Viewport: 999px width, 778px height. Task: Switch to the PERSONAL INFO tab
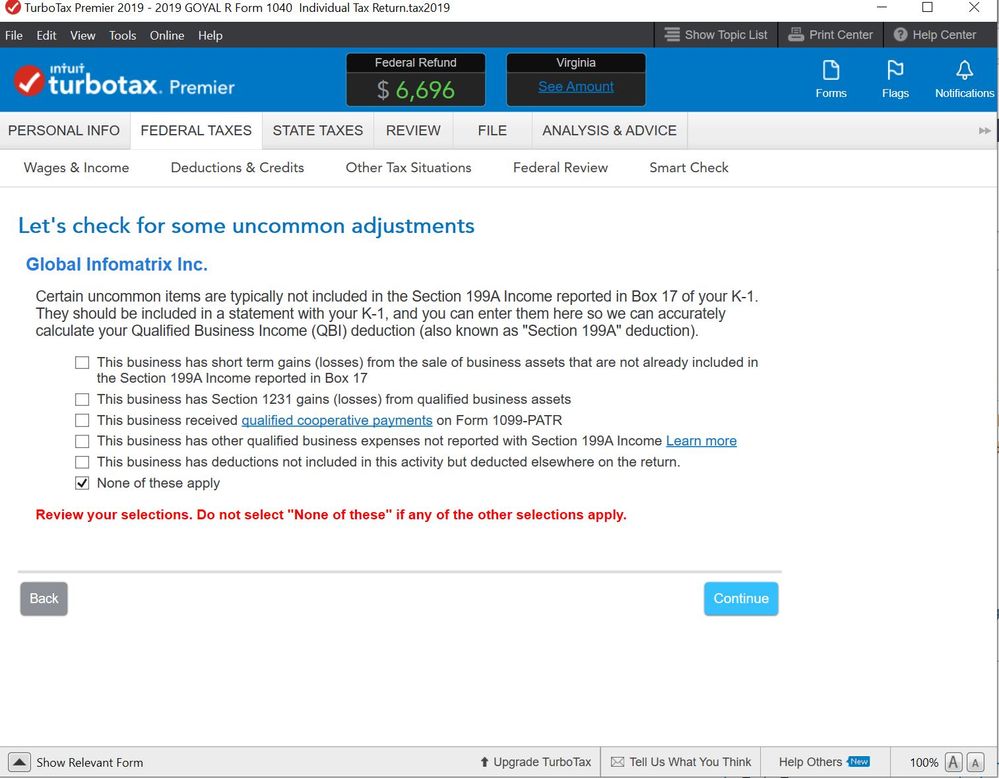(x=64, y=131)
